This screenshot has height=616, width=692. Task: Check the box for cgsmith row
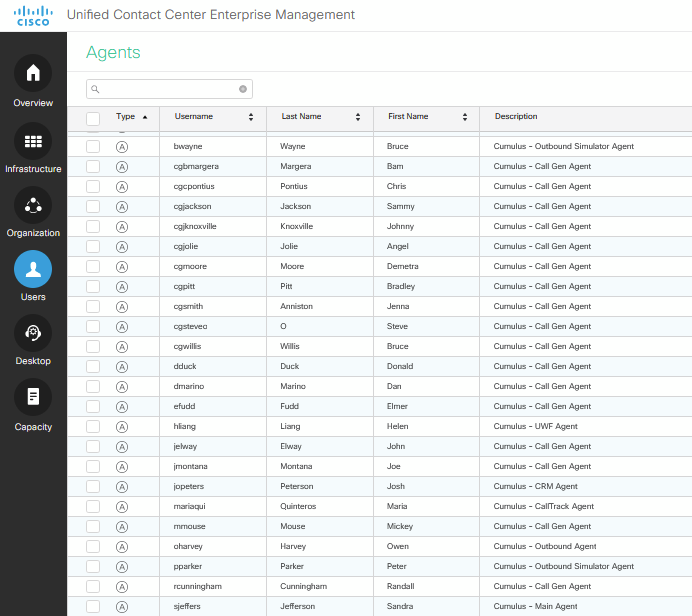93,306
